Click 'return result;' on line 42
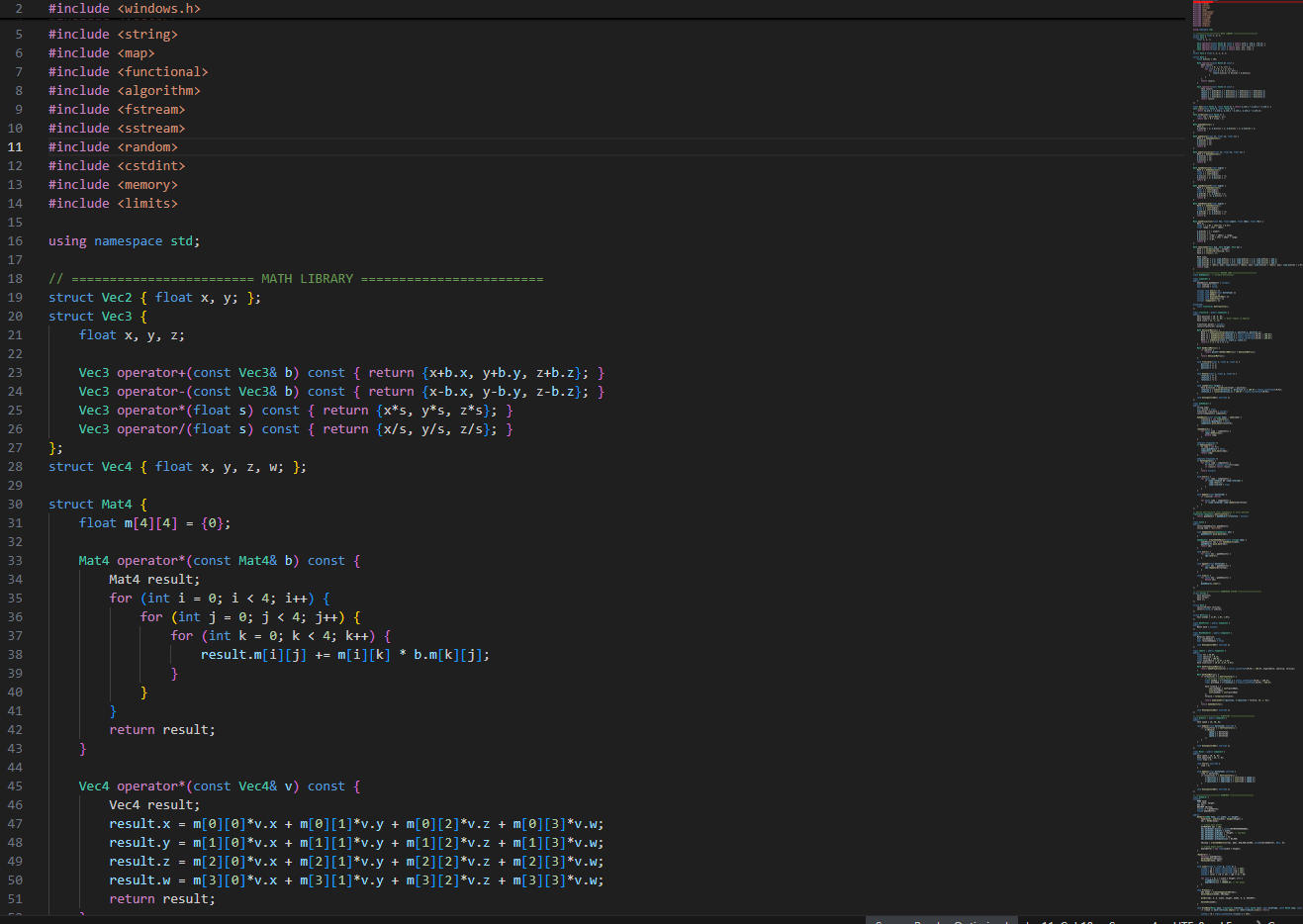1303x924 pixels. [162, 729]
